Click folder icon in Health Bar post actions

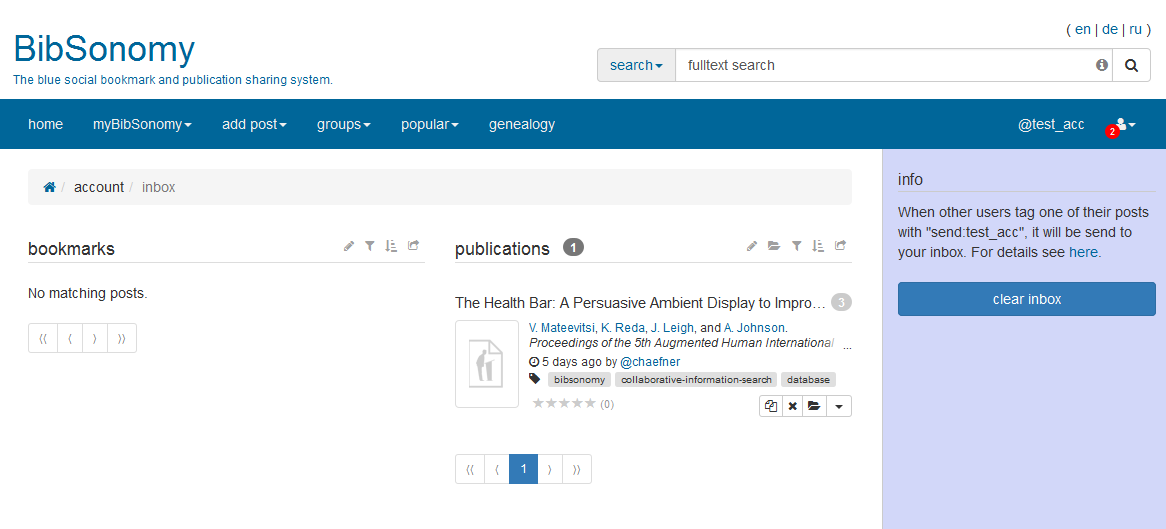tap(814, 406)
